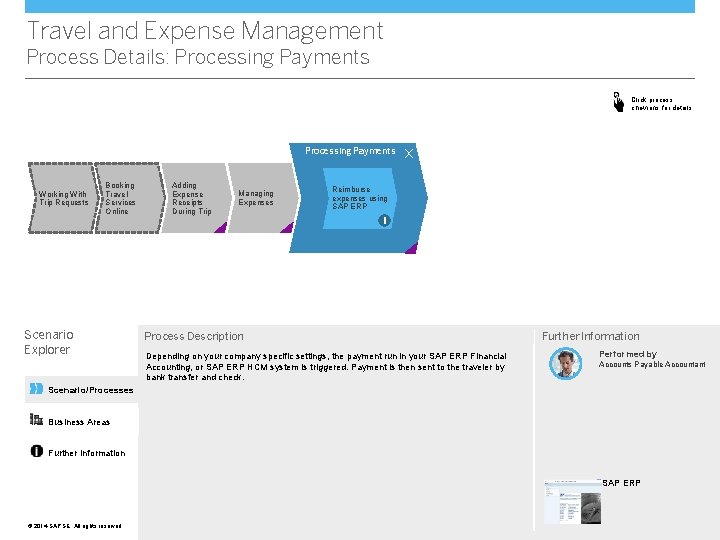Screen dimensions: 720x540
Task: Click the hand pointer icon near click hint
Action: click(619, 102)
